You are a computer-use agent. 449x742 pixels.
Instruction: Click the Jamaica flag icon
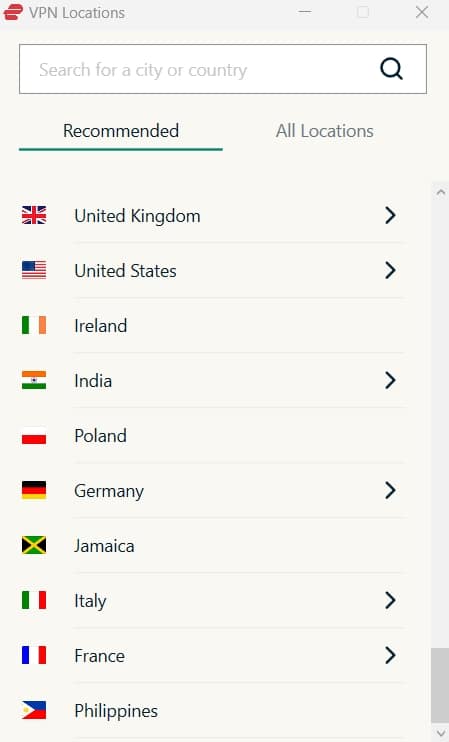pyautogui.click(x=34, y=545)
